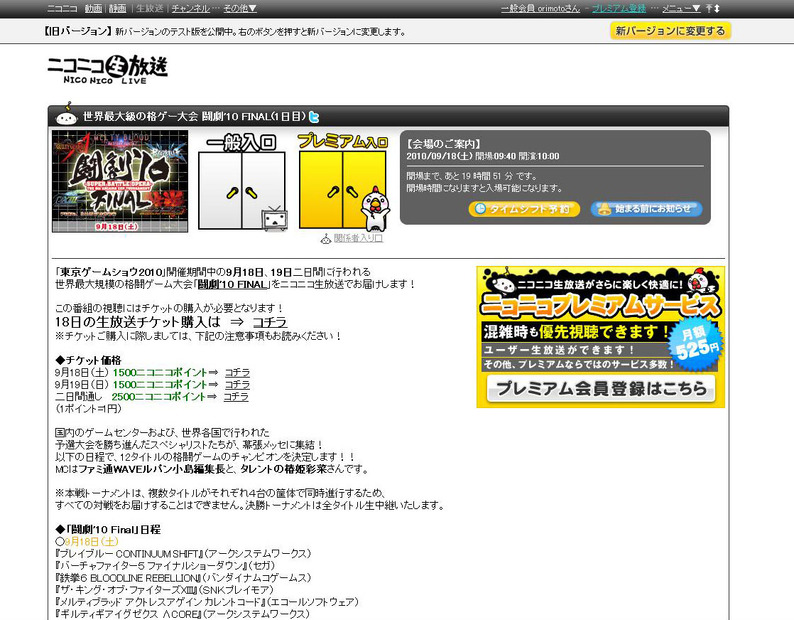Click the ギルティギア イグゼクス ΛCORE line
794x620 pixels.
tap(182, 614)
